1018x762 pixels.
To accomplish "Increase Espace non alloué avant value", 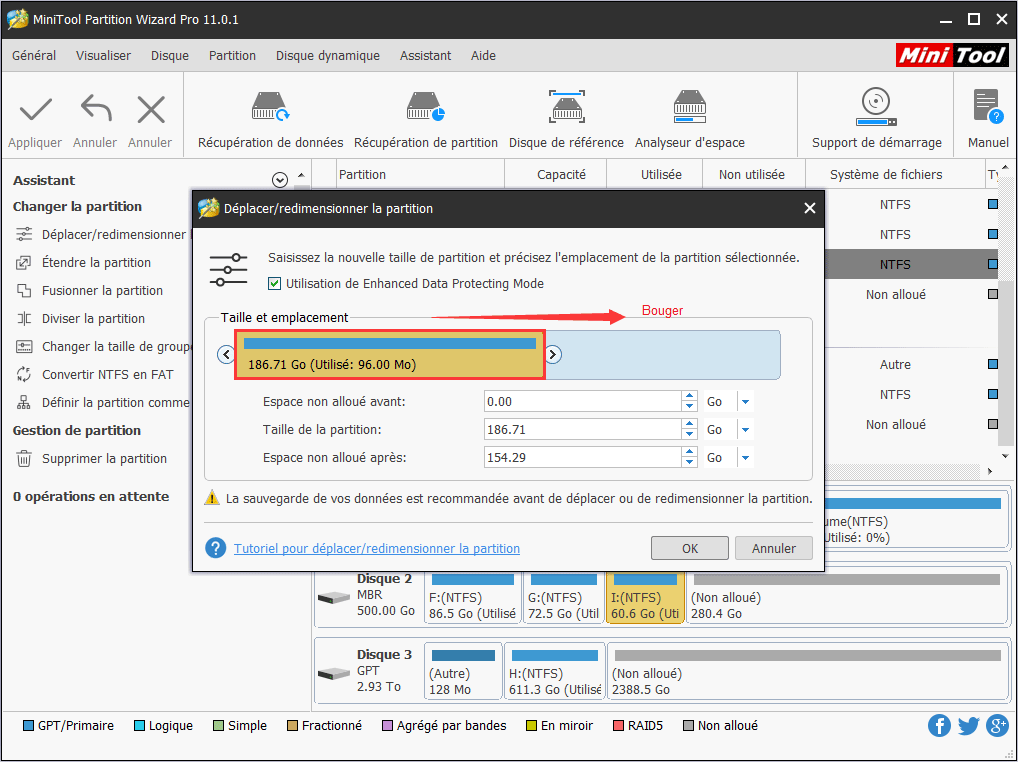I will pos(689,397).
